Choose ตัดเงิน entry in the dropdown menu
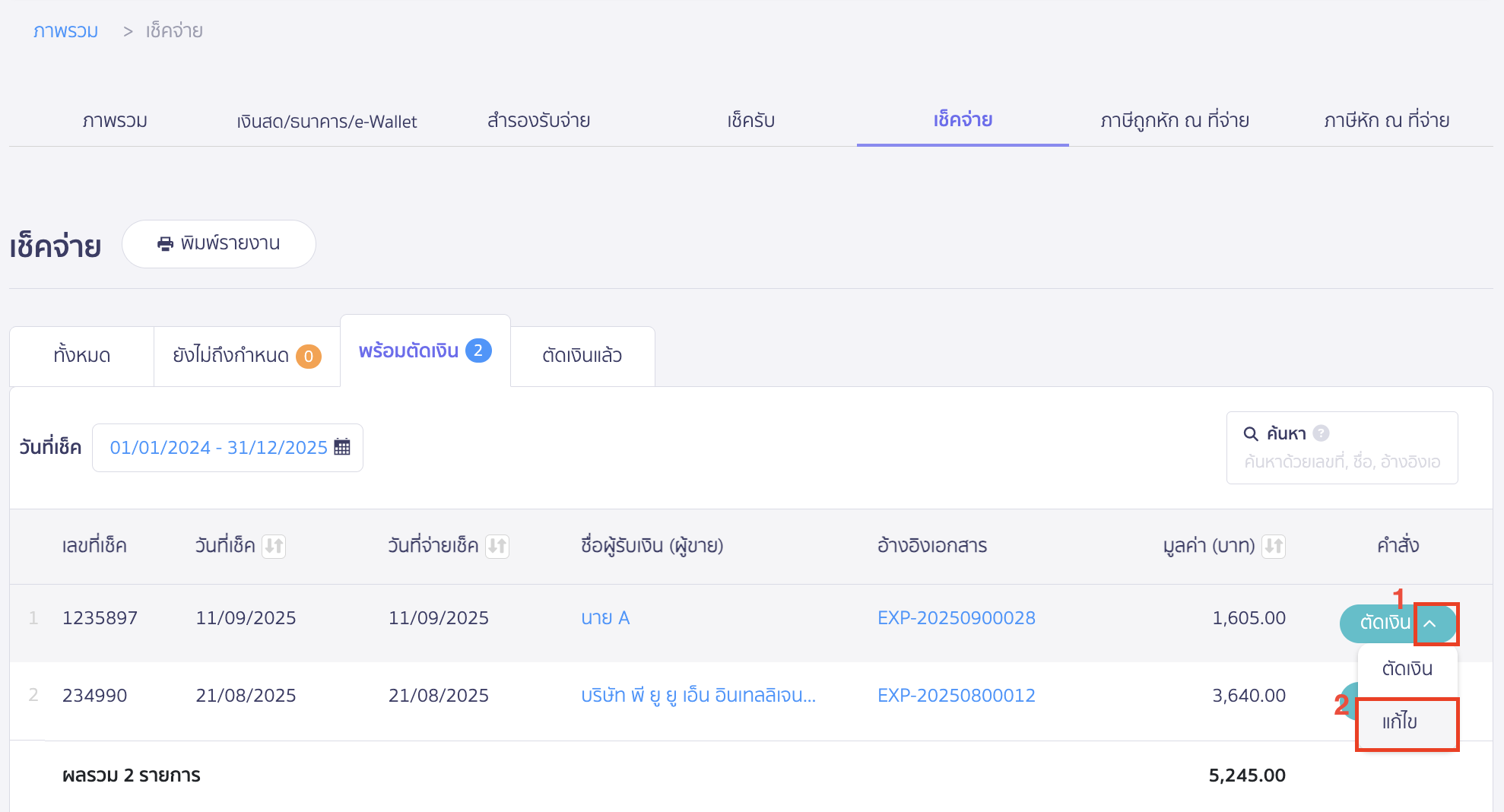This screenshot has width=1504, height=812. [1407, 668]
